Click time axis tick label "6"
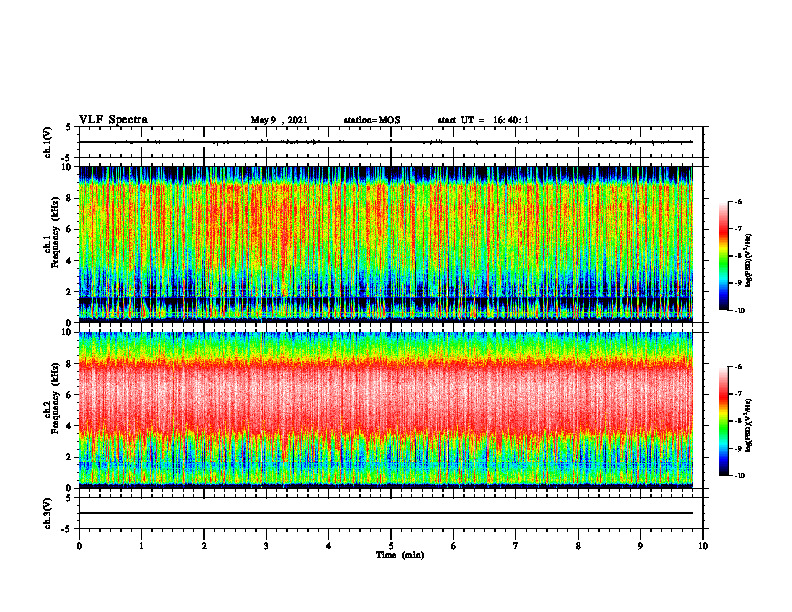The height and width of the screenshot is (612, 792). tap(454, 546)
